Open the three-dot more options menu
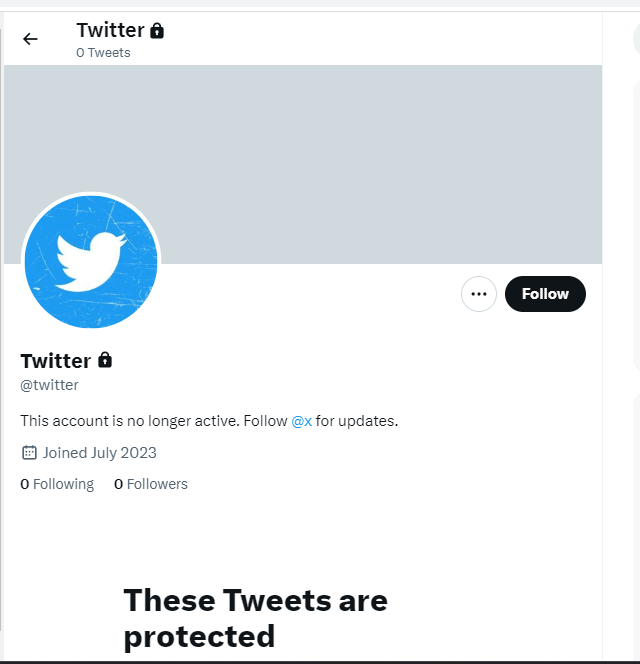The height and width of the screenshot is (664, 640). (x=479, y=294)
